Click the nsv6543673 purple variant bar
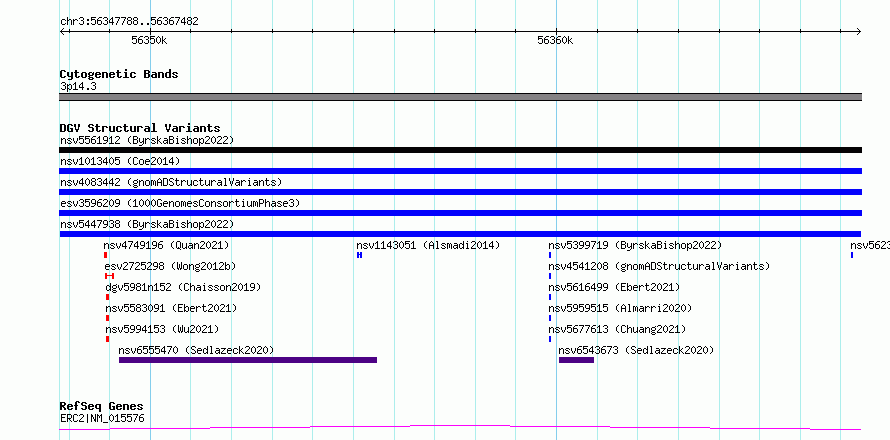Image resolution: width=890 pixels, height=440 pixels. 576,360
